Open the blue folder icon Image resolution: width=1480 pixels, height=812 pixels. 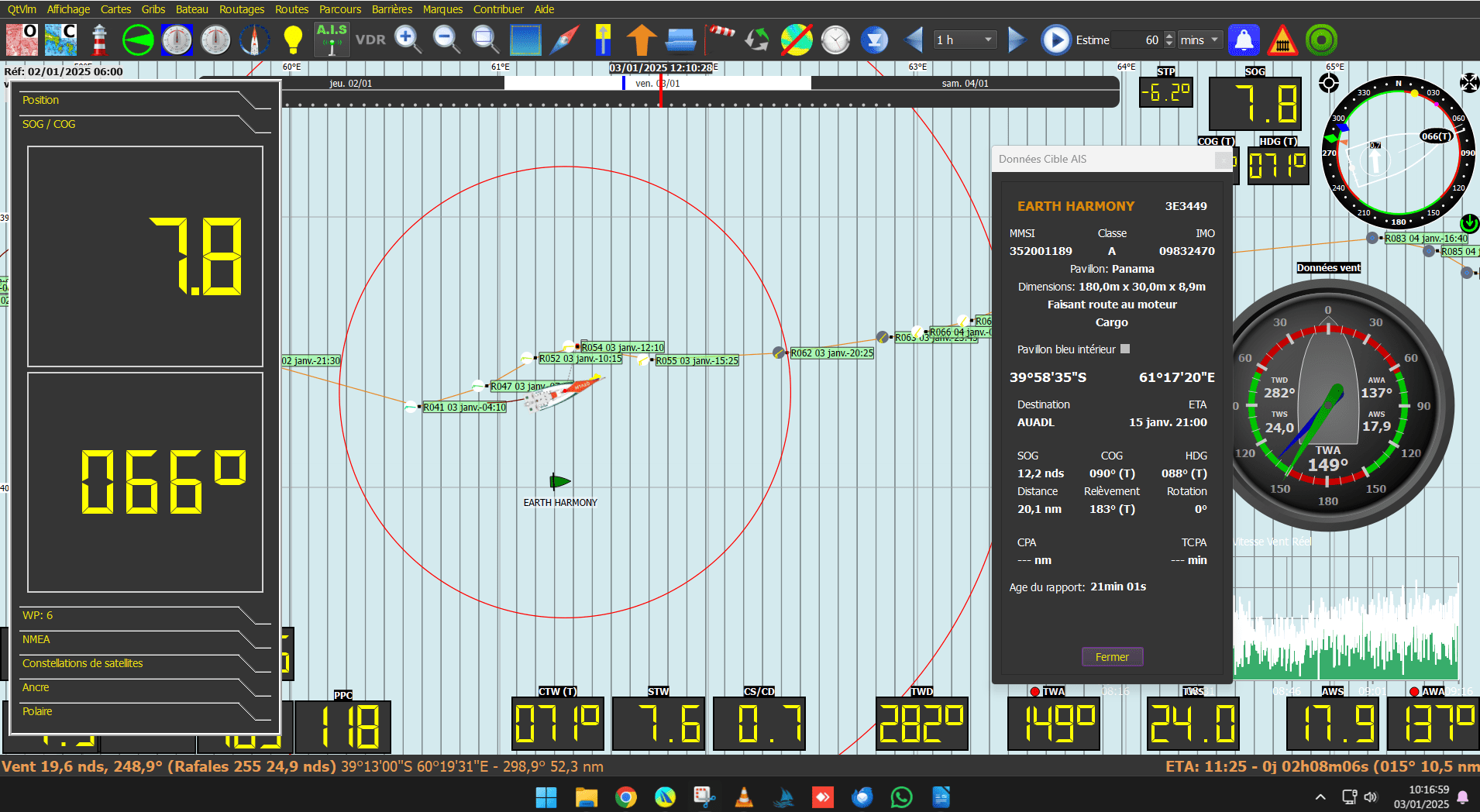click(680, 40)
